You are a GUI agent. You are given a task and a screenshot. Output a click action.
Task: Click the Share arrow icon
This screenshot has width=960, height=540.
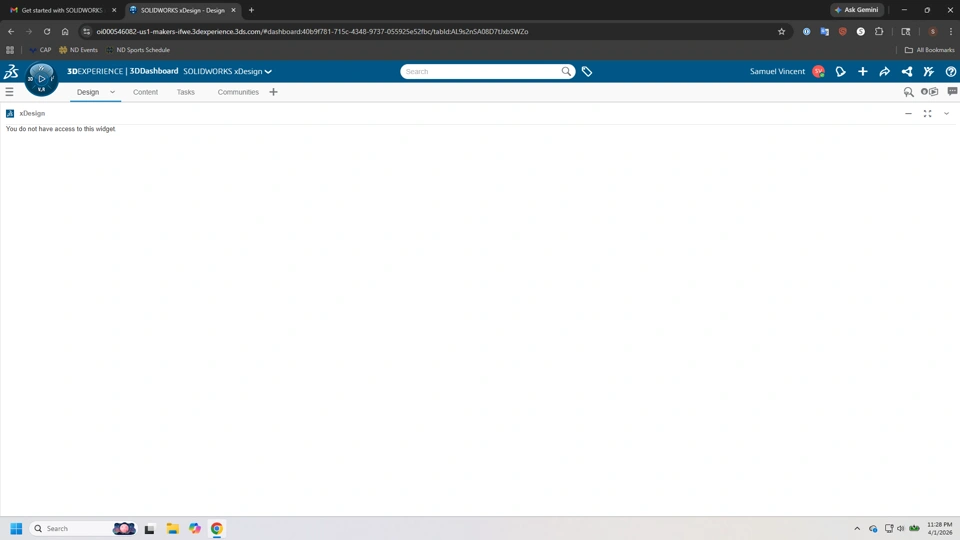tap(885, 72)
